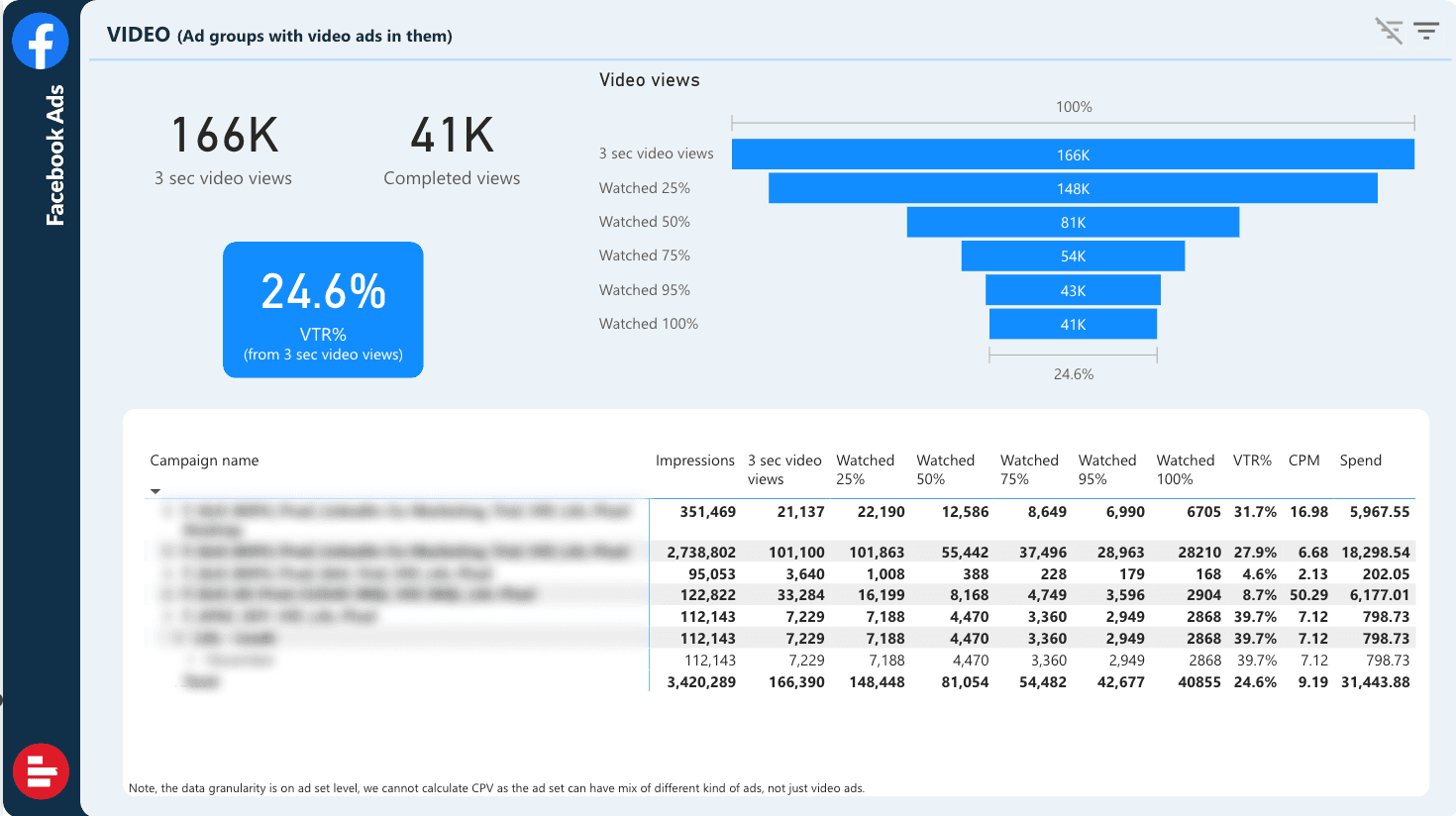Viewport: 1456px width, 816px height.
Task: Click the sort arrow under Campaign name
Action: (x=156, y=491)
